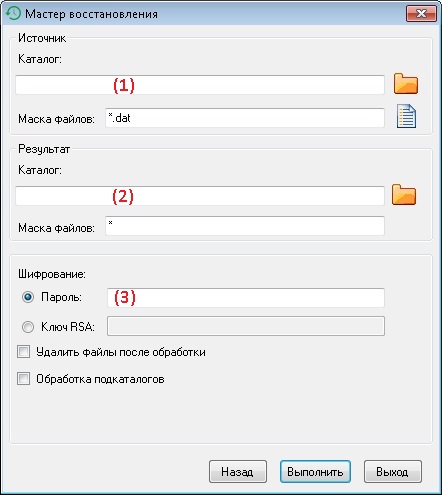Enable Удалить файлы после обработки checkbox
The width and height of the screenshot is (442, 495).
coord(23,352)
